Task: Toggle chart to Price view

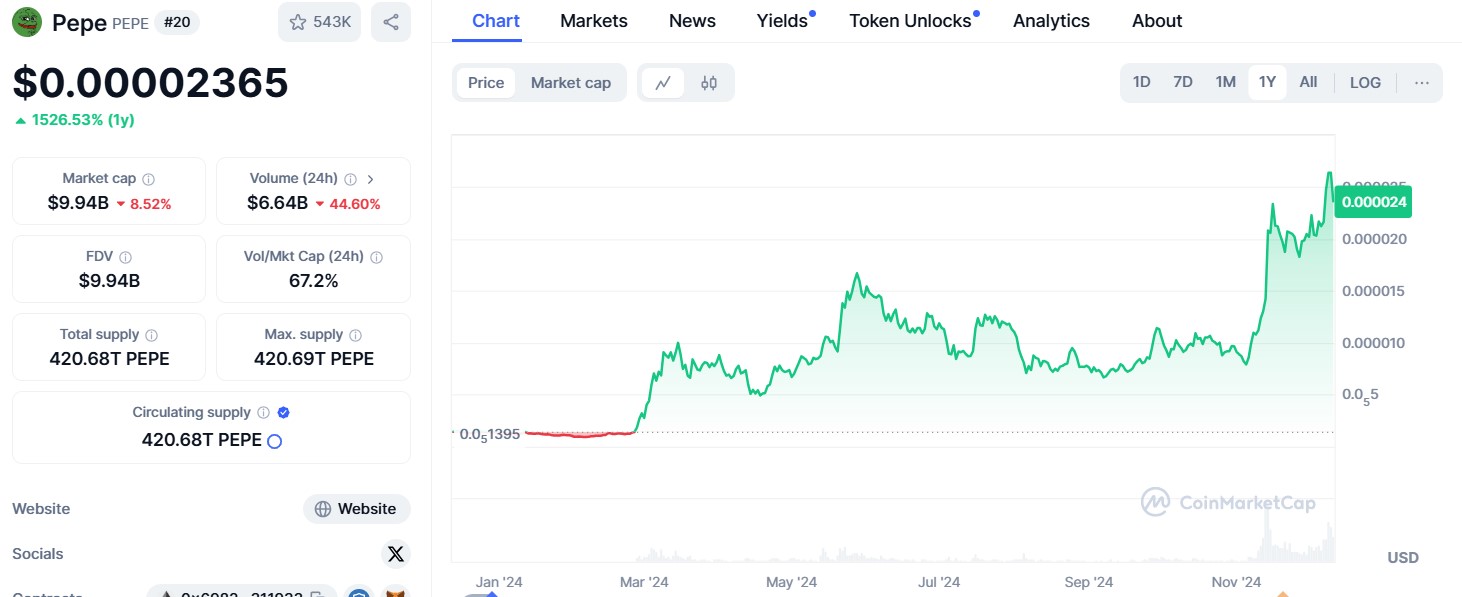Action: [x=486, y=83]
